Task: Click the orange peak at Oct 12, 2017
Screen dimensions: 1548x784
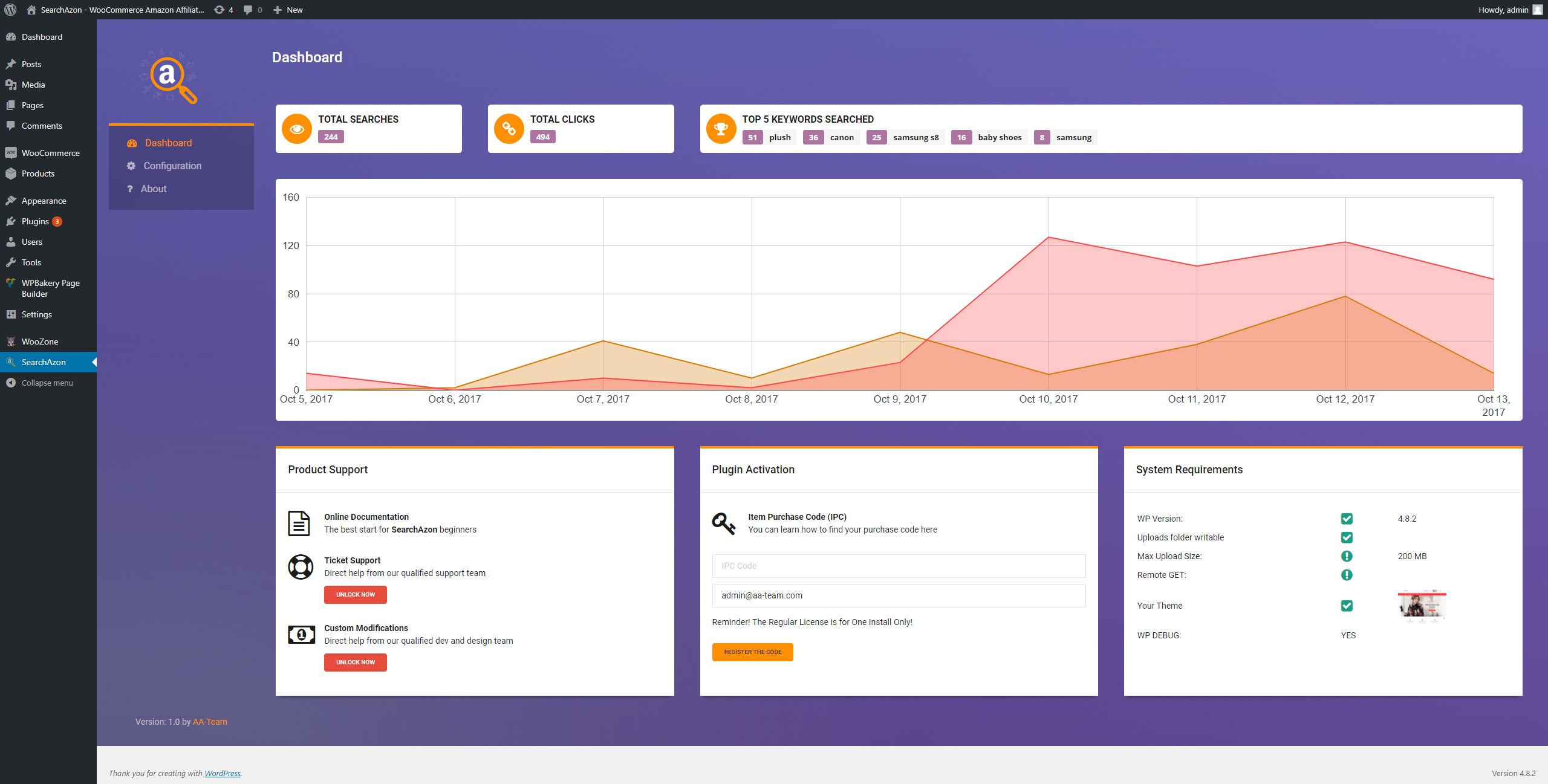Action: 1345,296
